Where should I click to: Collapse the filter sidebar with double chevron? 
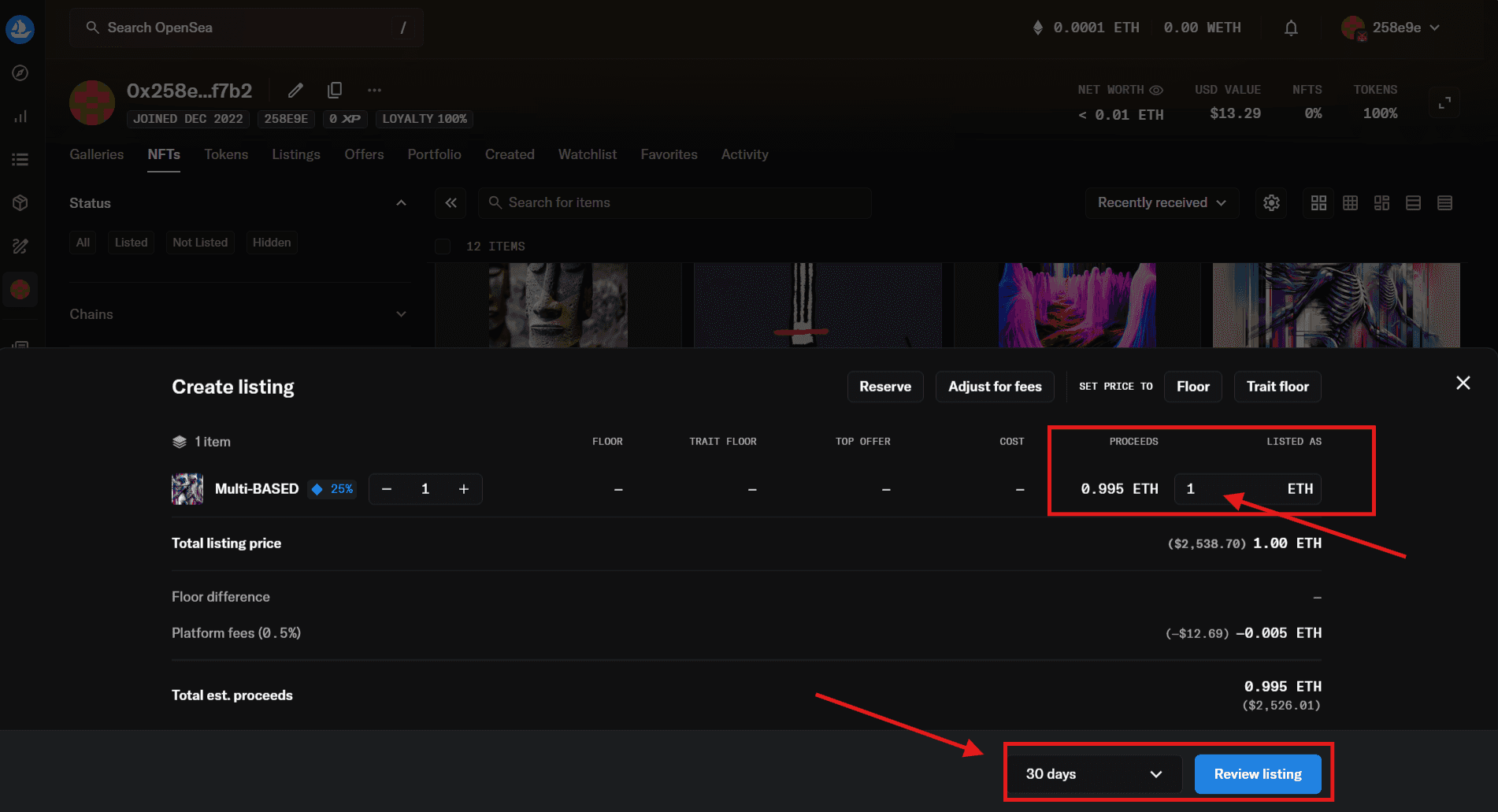pyautogui.click(x=451, y=203)
